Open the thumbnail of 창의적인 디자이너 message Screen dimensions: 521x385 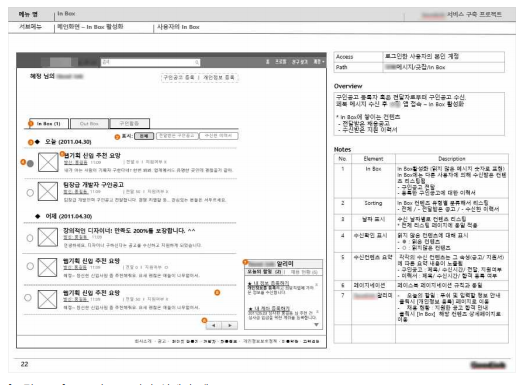click(47, 237)
